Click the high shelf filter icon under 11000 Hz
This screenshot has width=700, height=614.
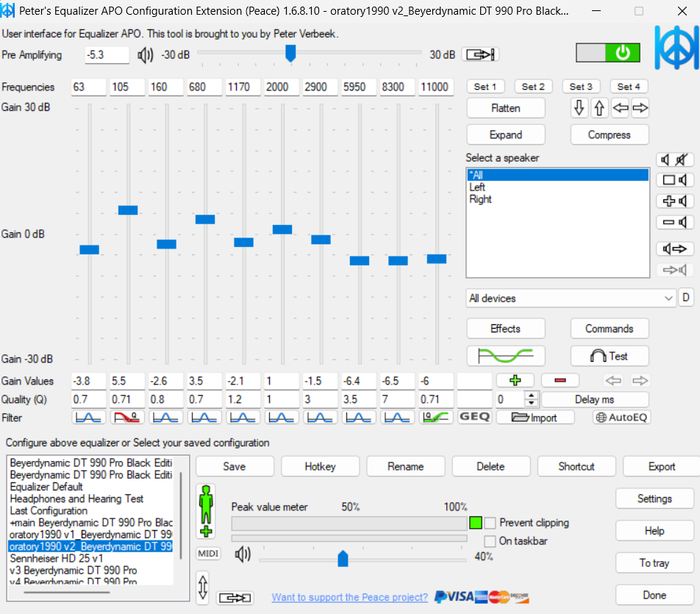pyautogui.click(x=436, y=418)
